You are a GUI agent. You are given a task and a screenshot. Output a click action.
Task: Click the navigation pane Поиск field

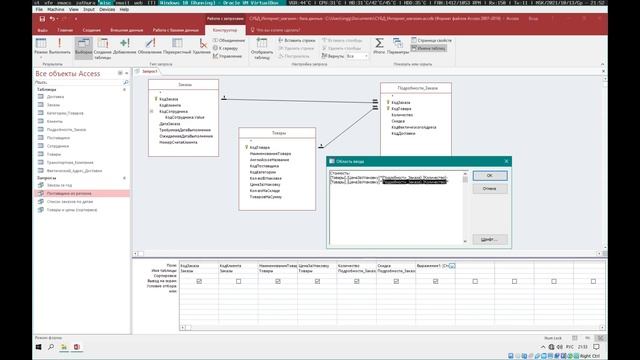click(x=79, y=82)
